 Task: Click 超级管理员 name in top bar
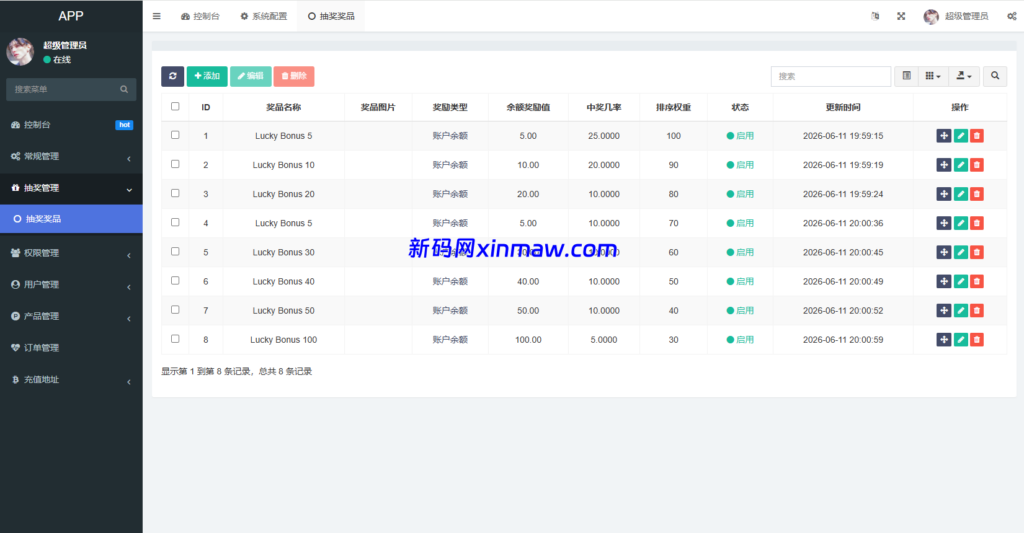tap(967, 16)
